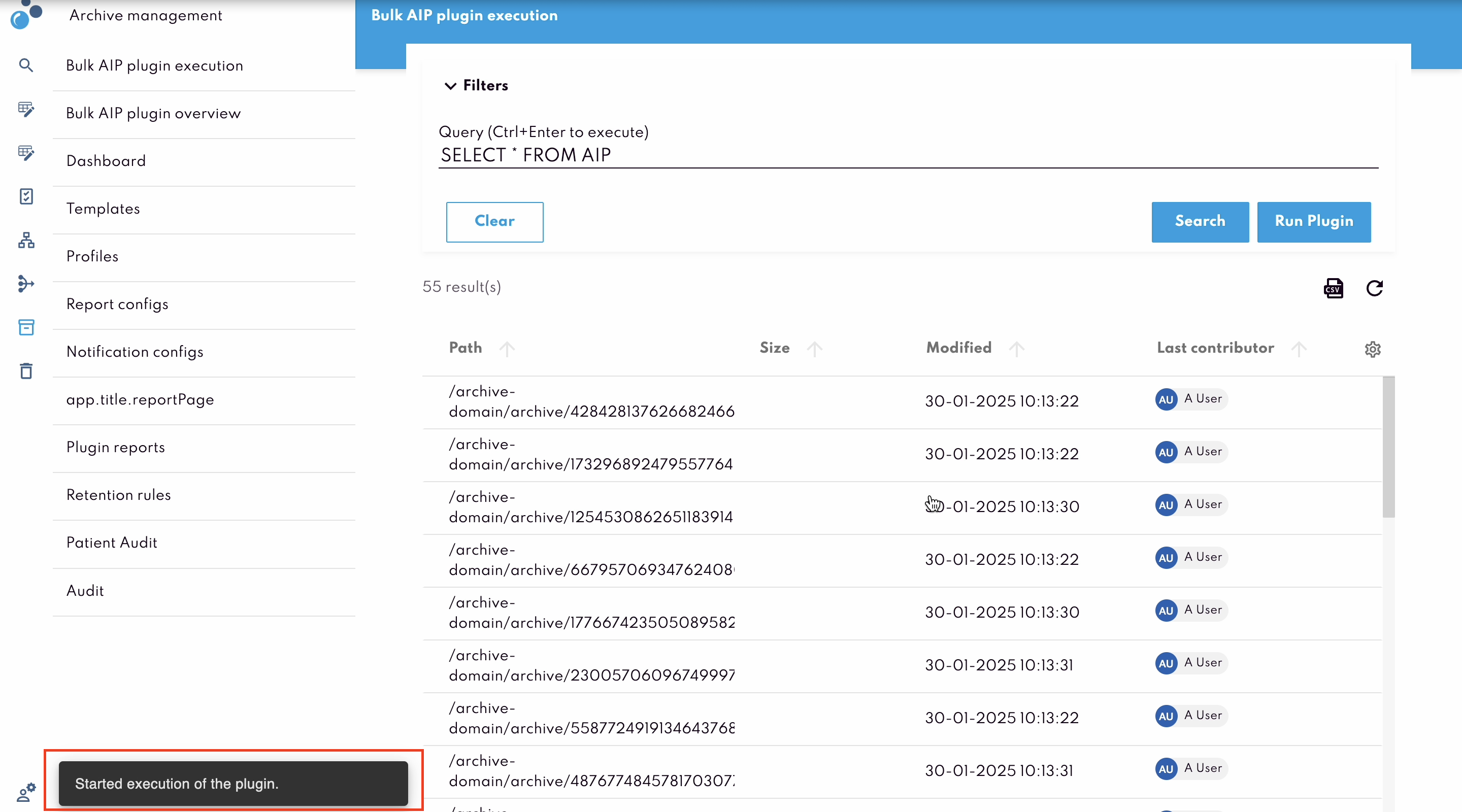Image resolution: width=1462 pixels, height=812 pixels.
Task: Open Notification configs menu item
Action: (x=204, y=352)
